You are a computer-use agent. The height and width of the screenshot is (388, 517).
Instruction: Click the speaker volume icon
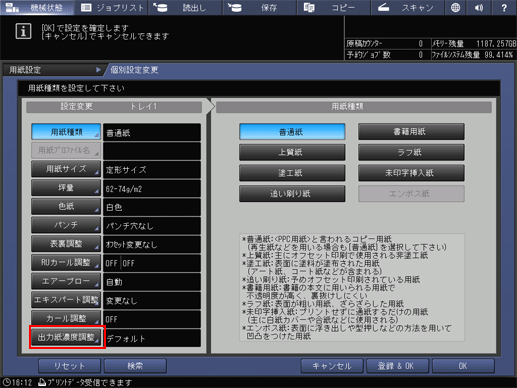pyautogui.click(x=479, y=7)
